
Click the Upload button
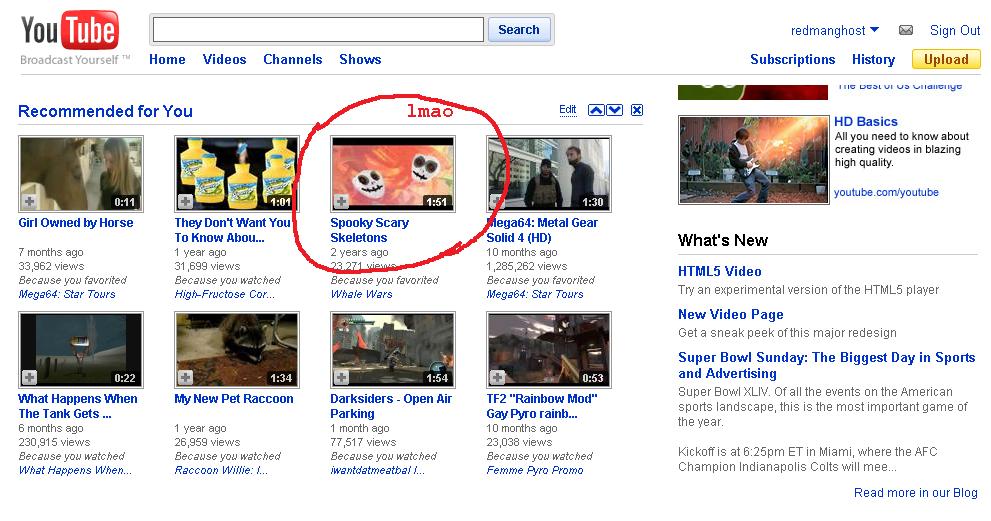click(946, 59)
